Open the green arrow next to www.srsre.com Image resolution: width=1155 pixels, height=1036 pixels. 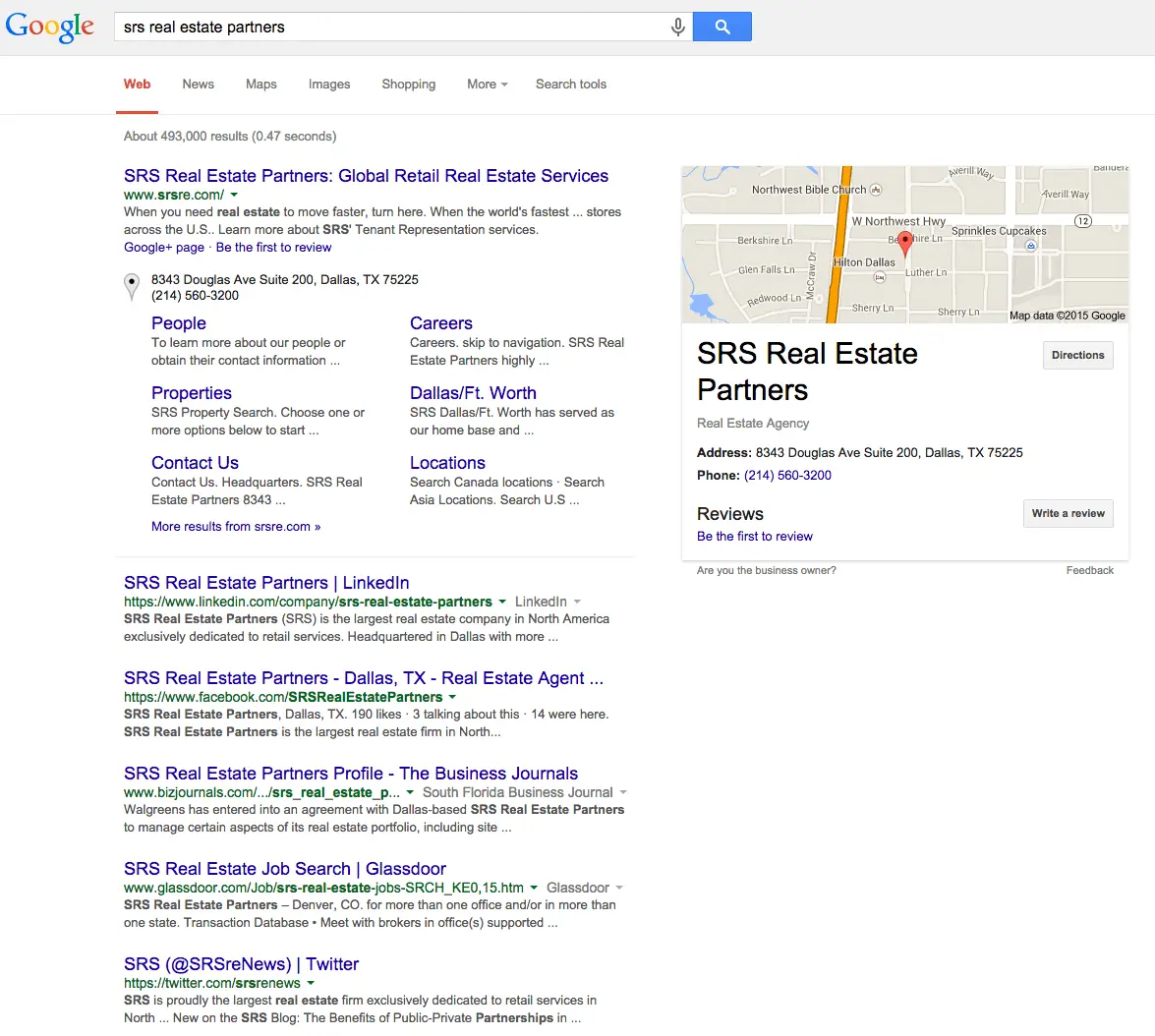(234, 196)
